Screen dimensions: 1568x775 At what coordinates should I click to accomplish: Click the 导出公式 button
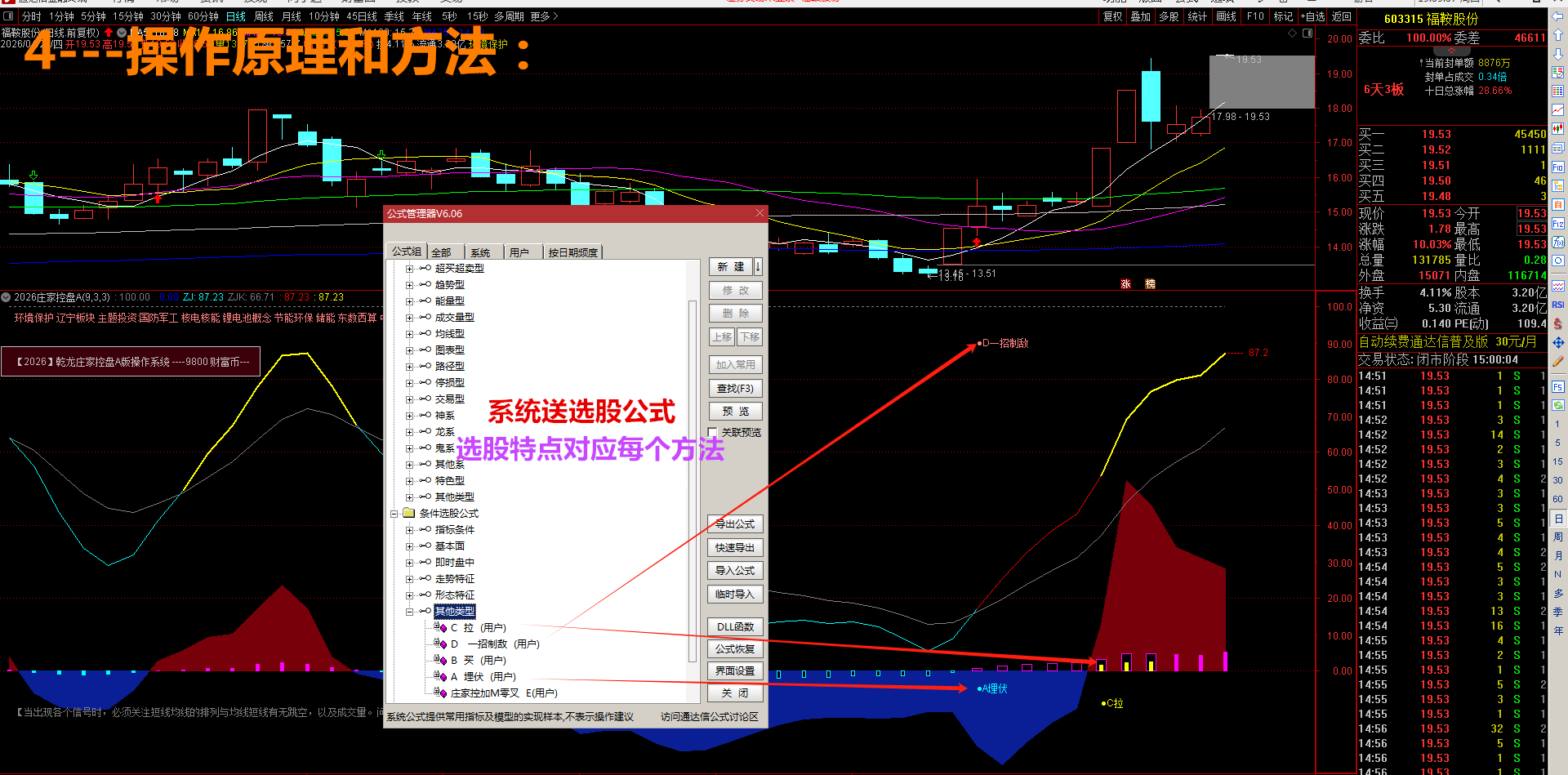pos(735,524)
